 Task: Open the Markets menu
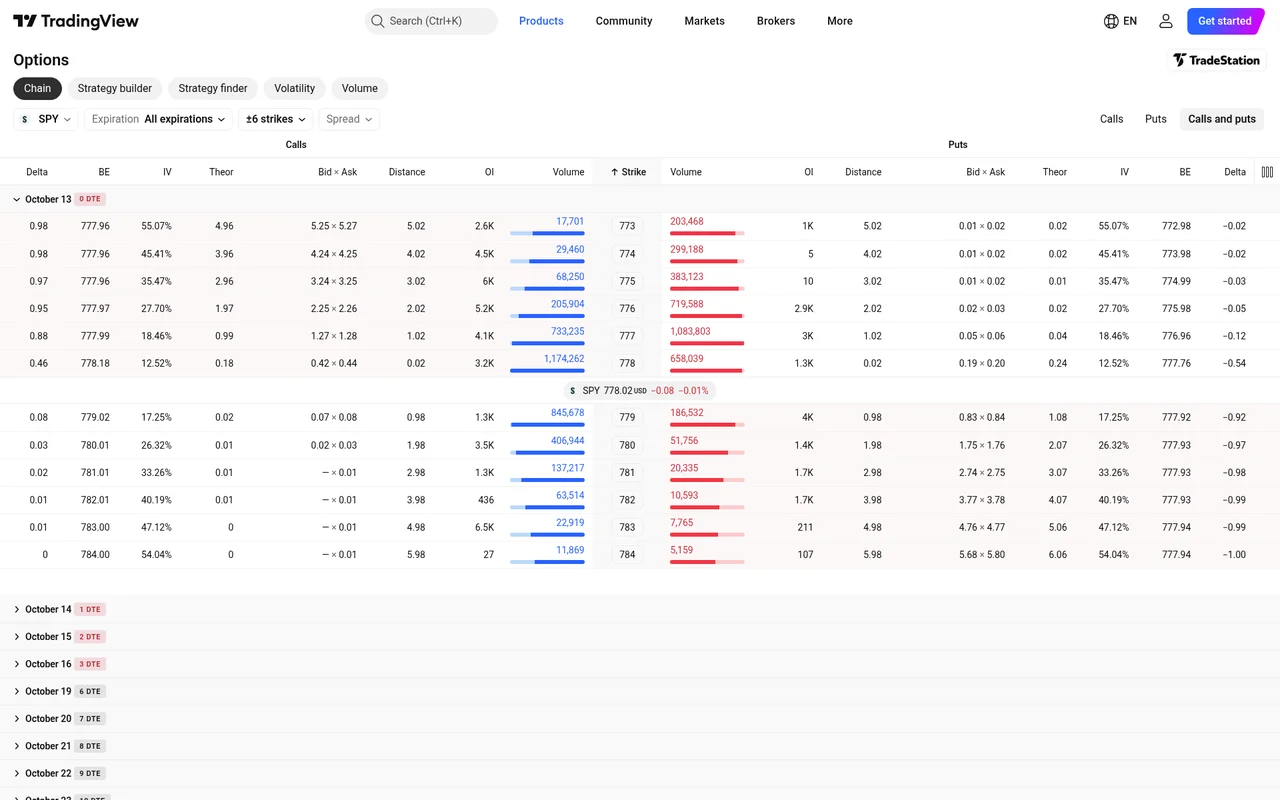coord(704,21)
